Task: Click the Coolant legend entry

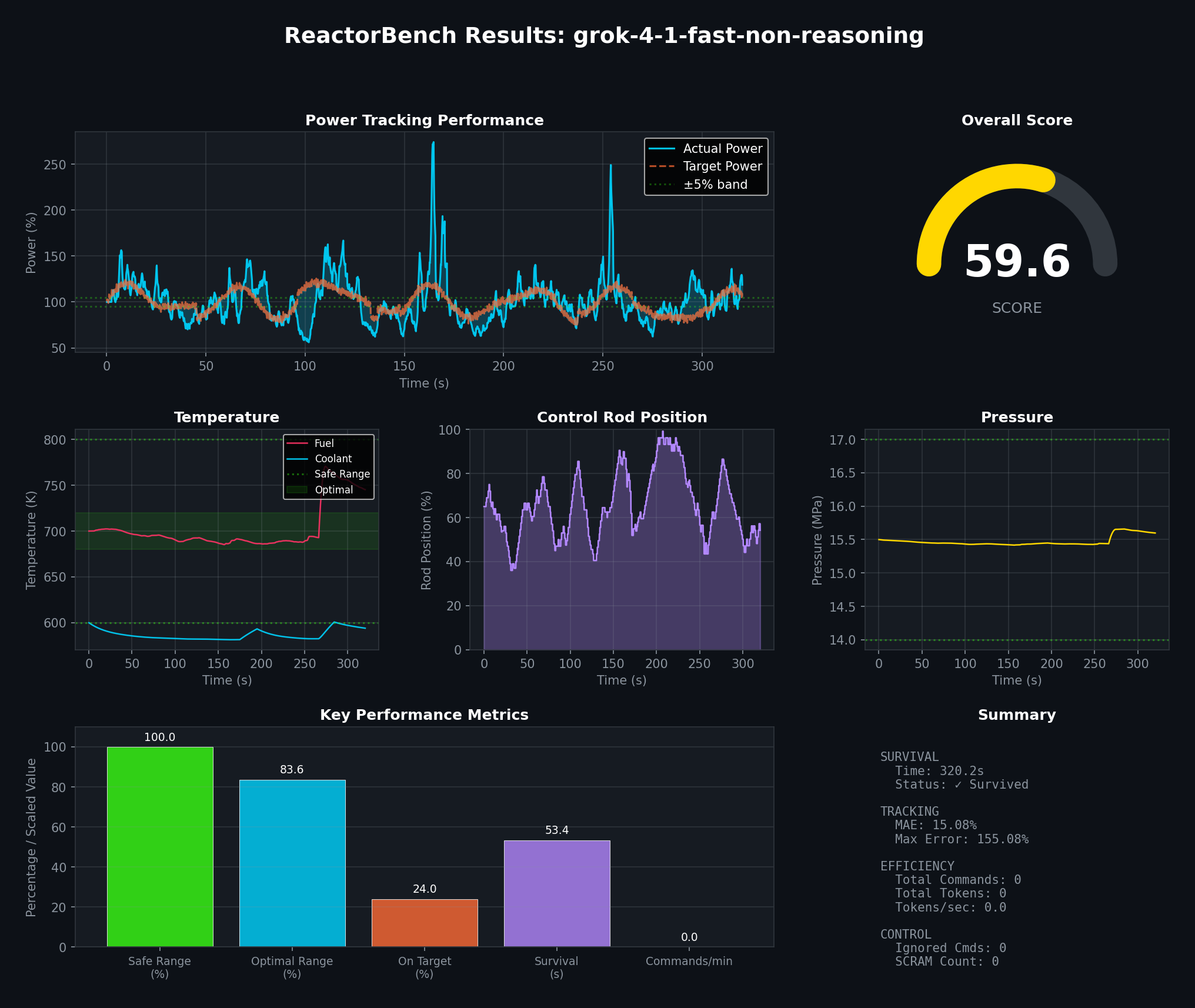Action: (x=333, y=459)
